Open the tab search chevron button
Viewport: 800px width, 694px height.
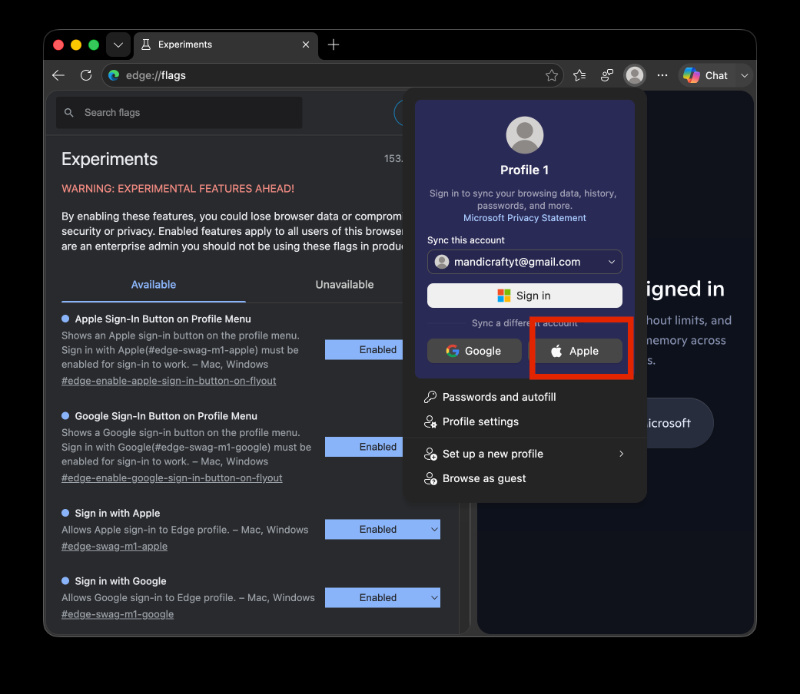pos(118,45)
